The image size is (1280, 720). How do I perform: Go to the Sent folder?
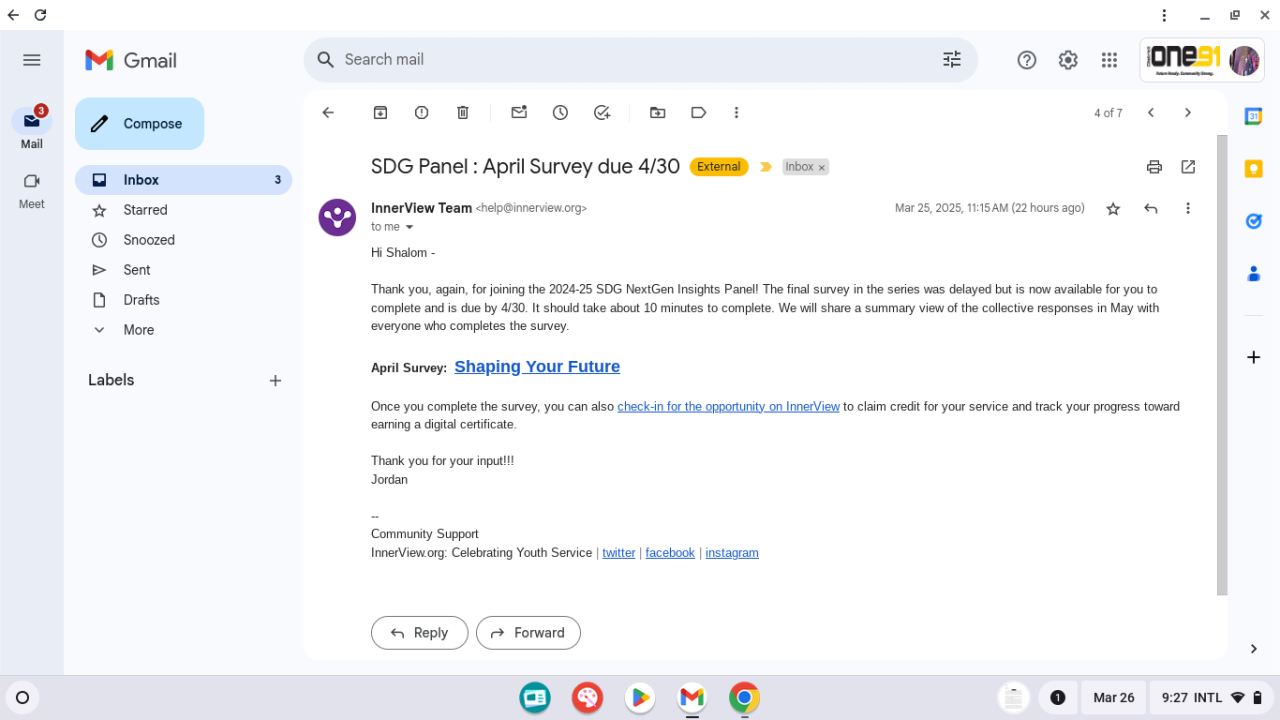(x=137, y=270)
